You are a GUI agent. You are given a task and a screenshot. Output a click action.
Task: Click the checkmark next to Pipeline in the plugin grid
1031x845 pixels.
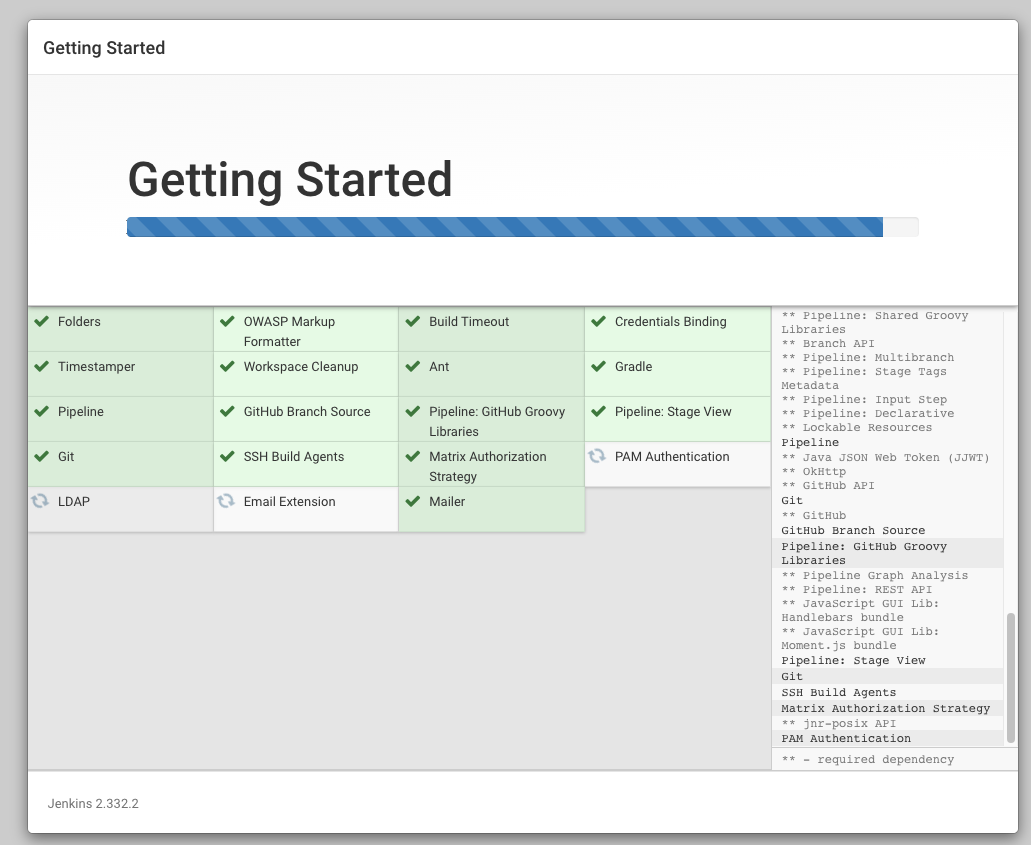(41, 412)
